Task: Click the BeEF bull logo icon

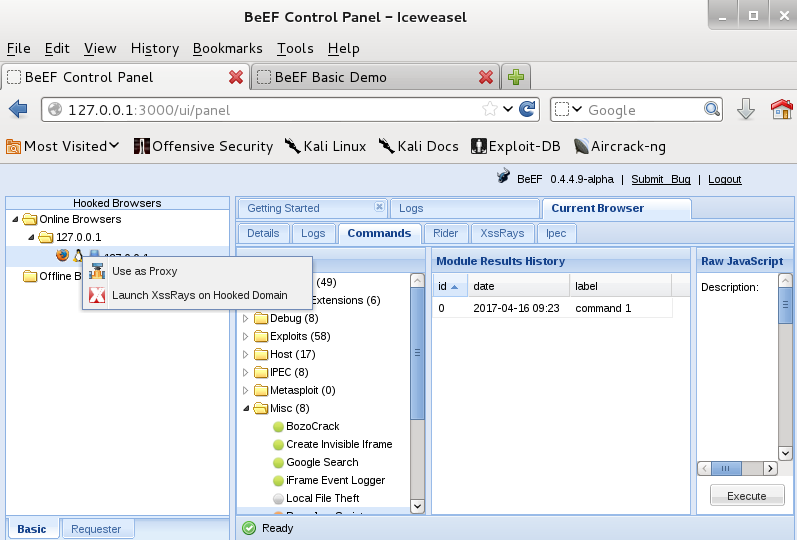Action: [x=503, y=176]
